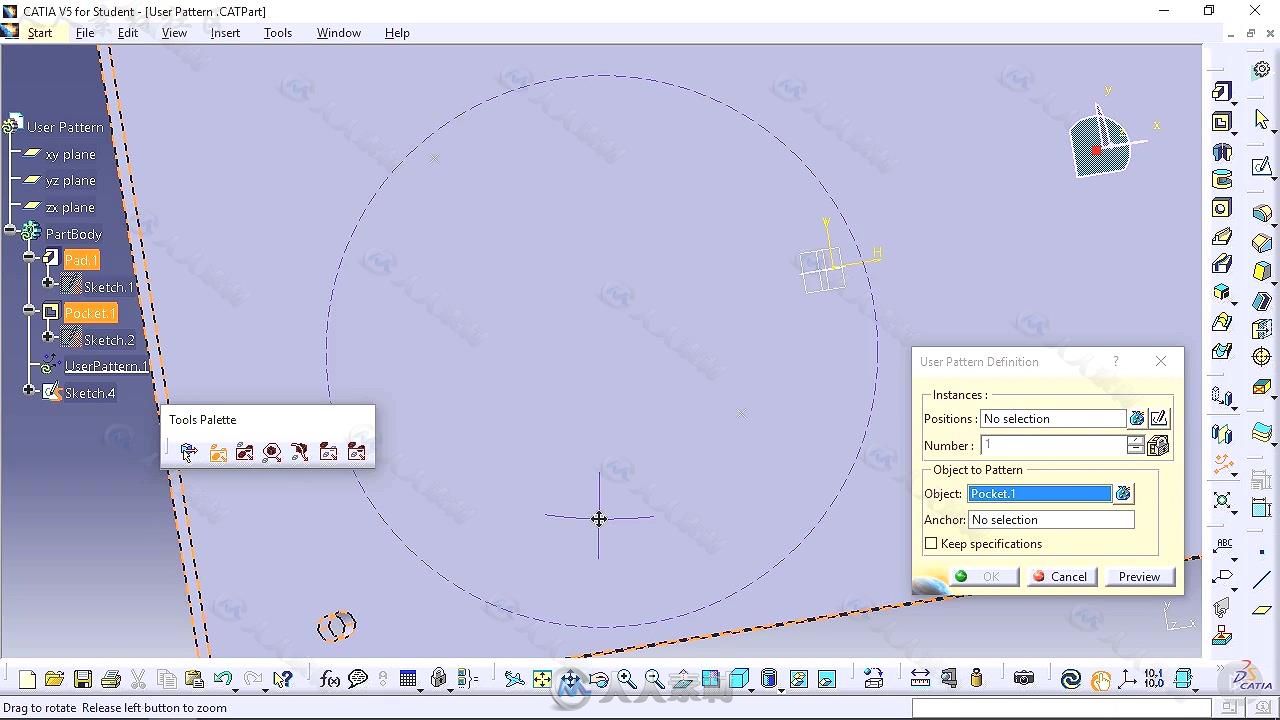This screenshot has height=720, width=1280.
Task: Click the Undo arrow icon
Action: 222,679
